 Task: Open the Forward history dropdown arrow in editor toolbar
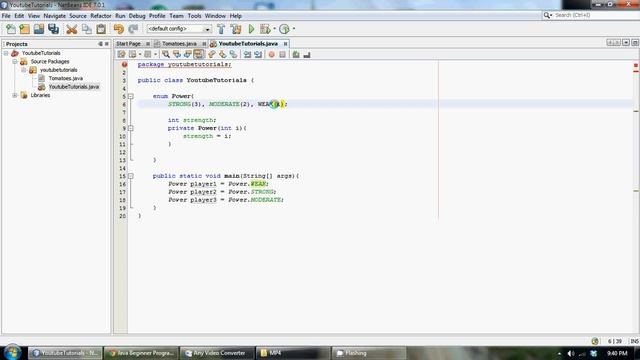click(x=156, y=54)
